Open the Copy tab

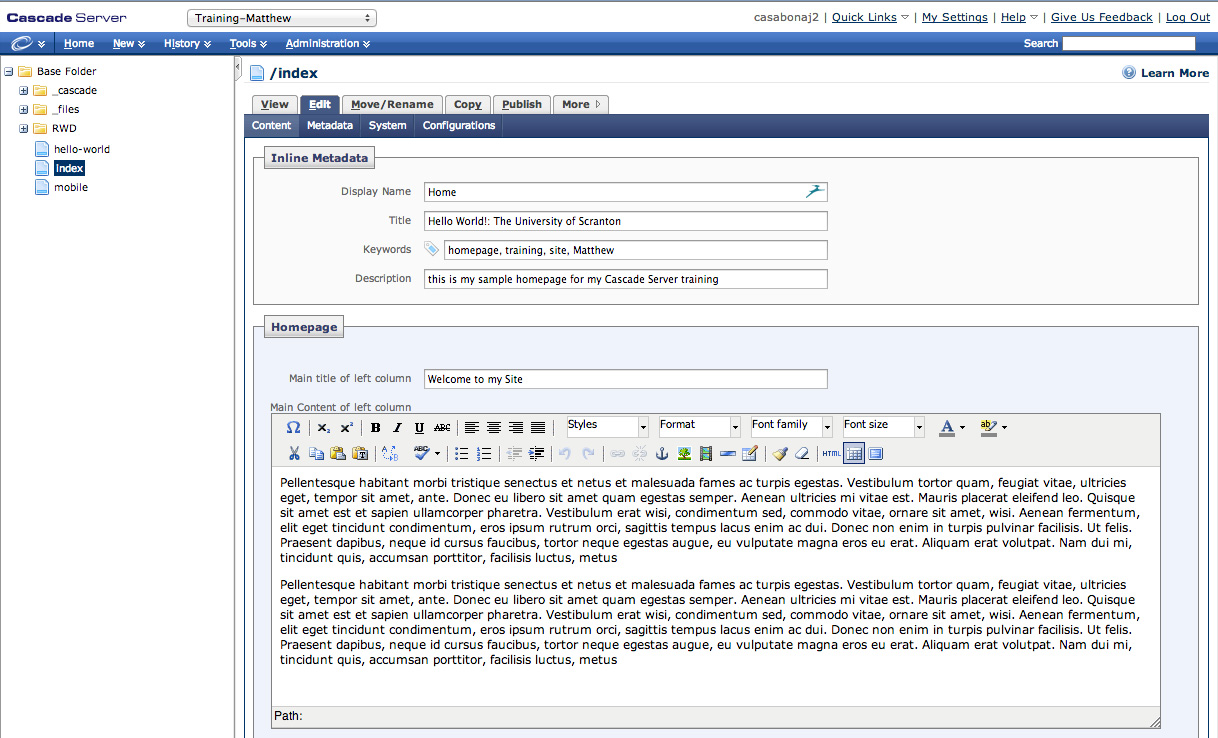pyautogui.click(x=467, y=104)
